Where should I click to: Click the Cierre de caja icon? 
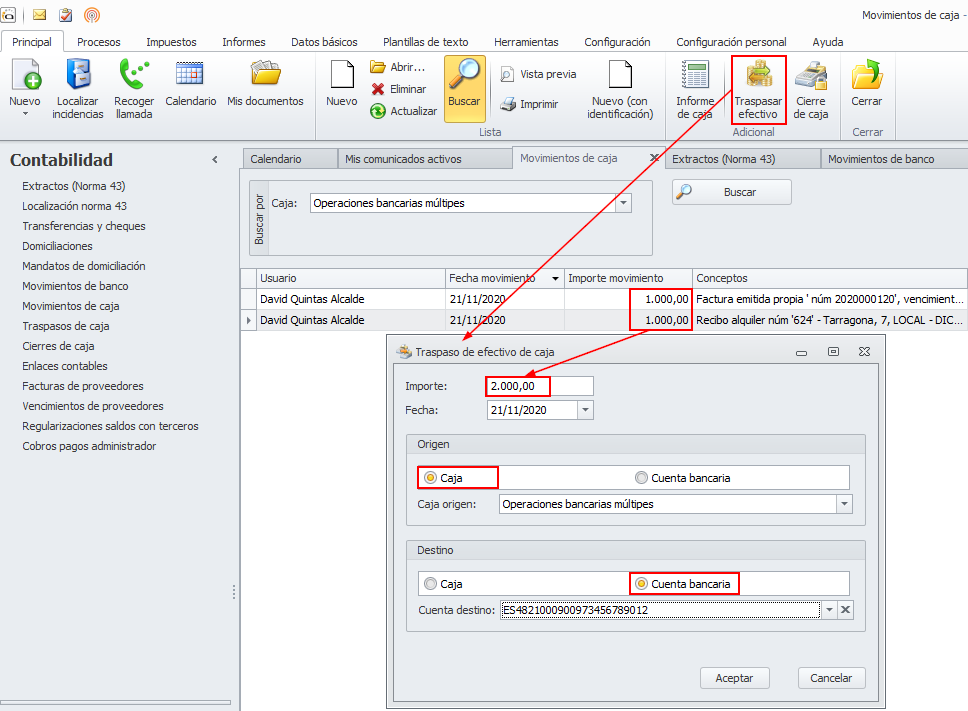coord(811,88)
